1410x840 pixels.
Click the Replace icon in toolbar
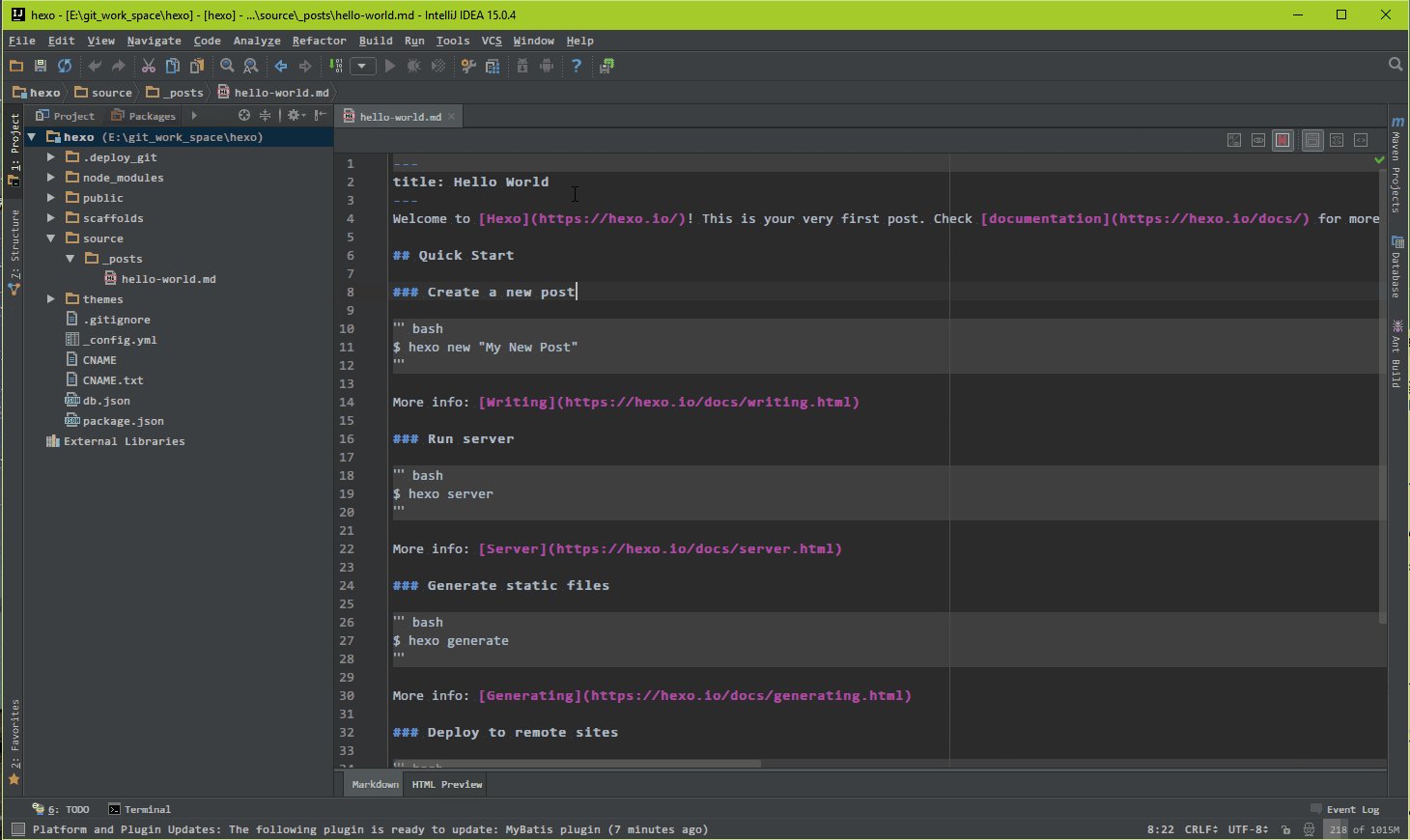pyautogui.click(x=251, y=66)
